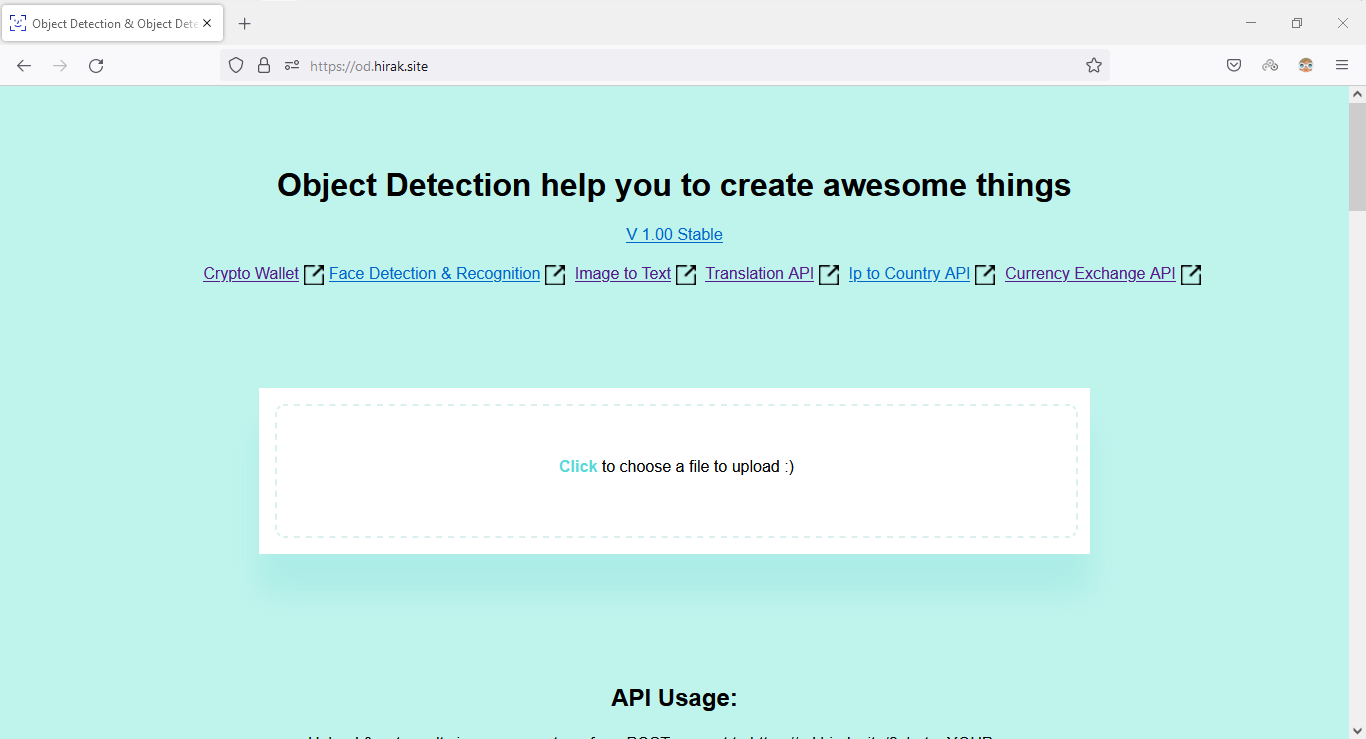This screenshot has width=1366, height=739.
Task: Visit the Currency Exchange API link
Action: click(x=1090, y=274)
